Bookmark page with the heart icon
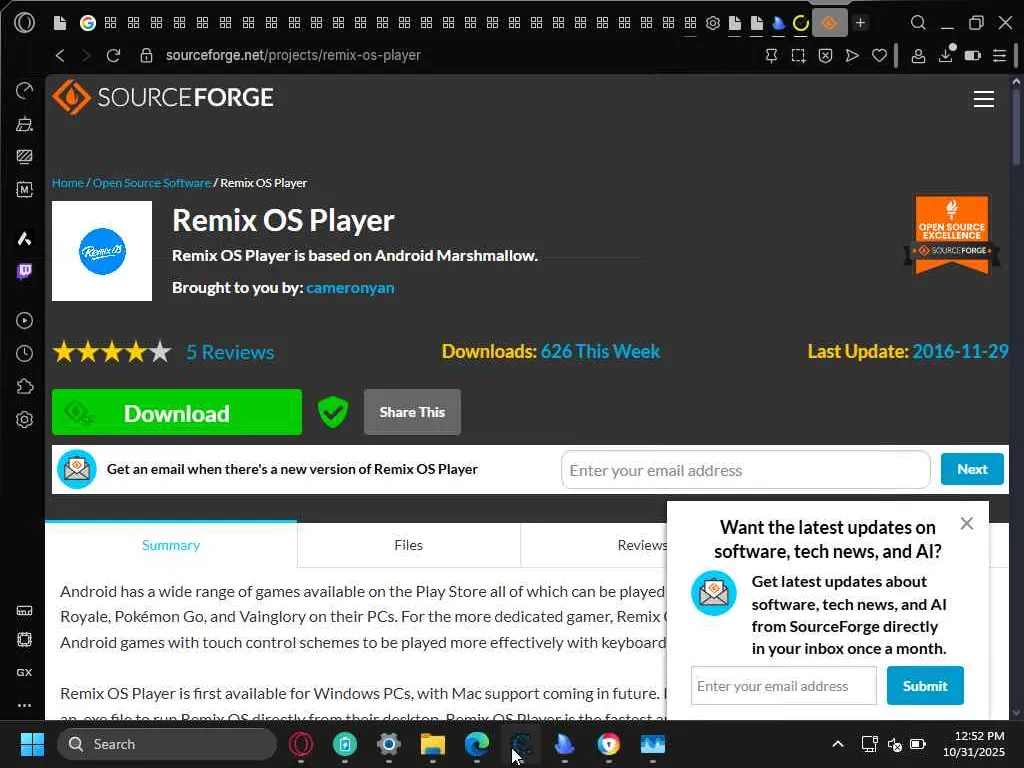Viewport: 1024px width, 768px height. click(x=880, y=56)
